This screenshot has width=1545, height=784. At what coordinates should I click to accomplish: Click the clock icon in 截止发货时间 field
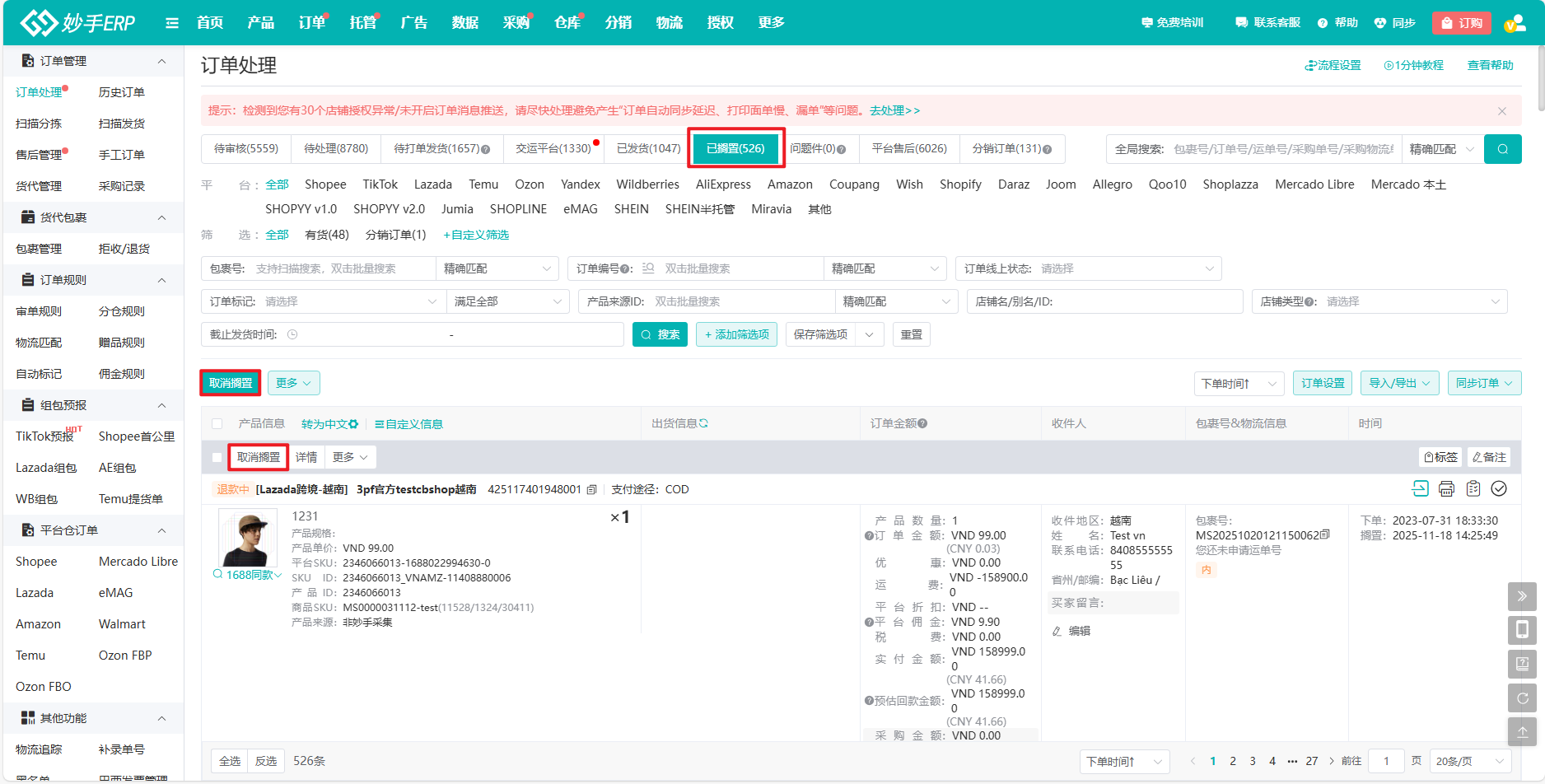tap(292, 334)
